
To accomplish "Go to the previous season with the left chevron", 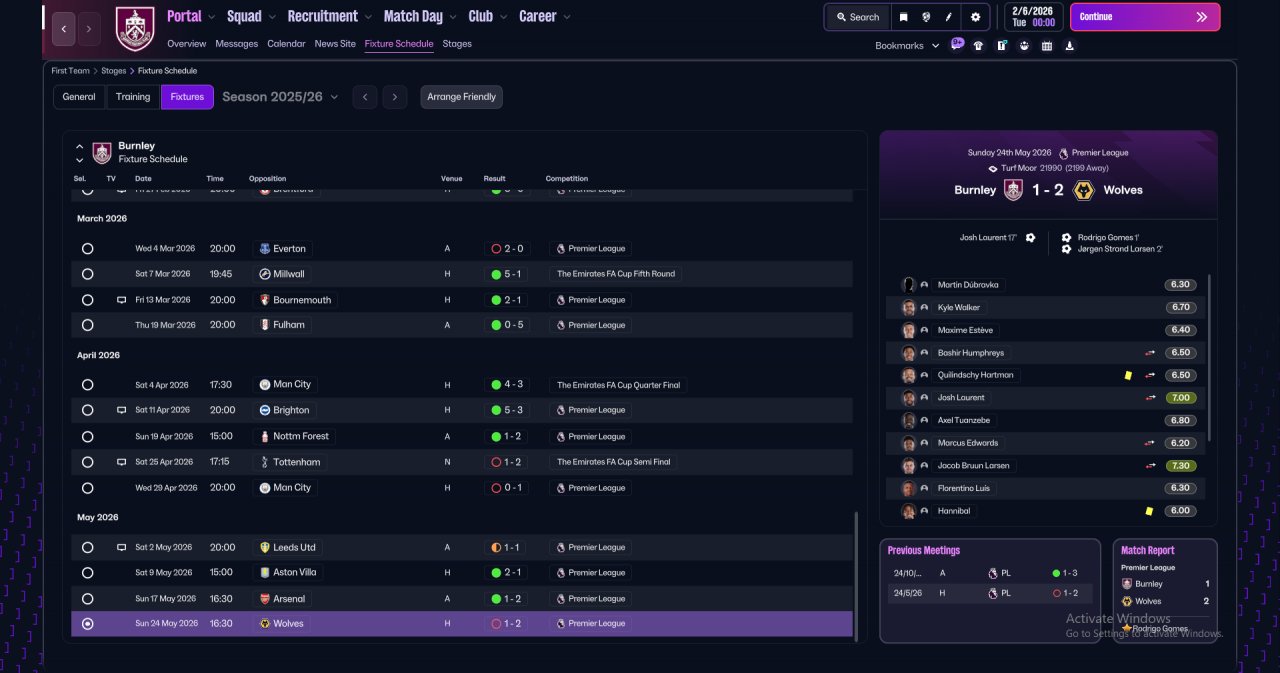I will click(365, 97).
